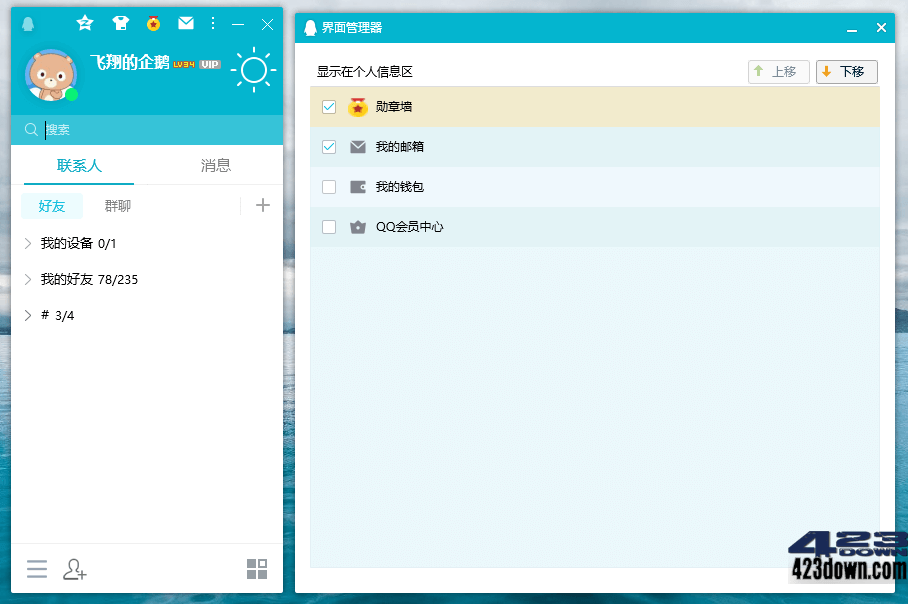Click 上移 move up button
Screen dimensions: 908x604
click(x=778, y=72)
